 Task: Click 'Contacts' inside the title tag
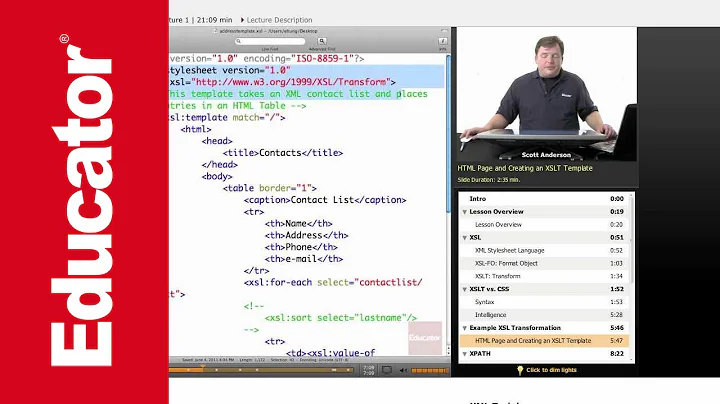tap(280, 153)
